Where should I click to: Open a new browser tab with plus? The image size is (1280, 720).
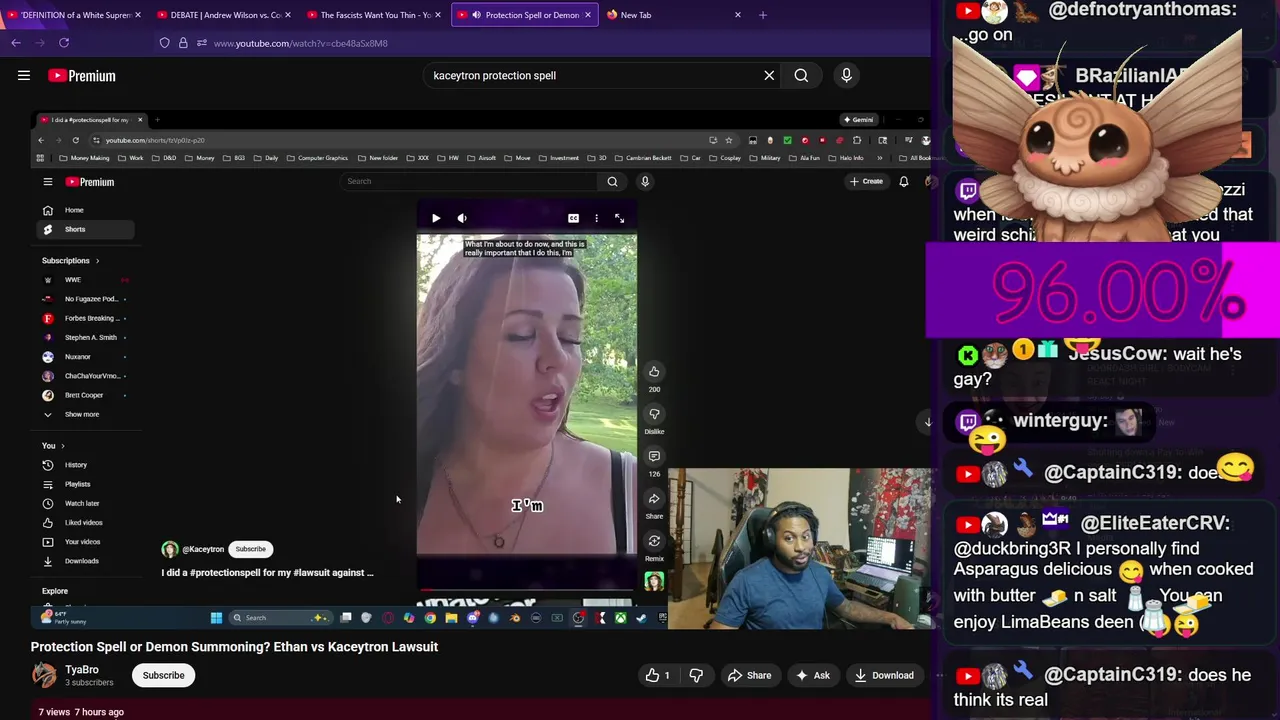(763, 15)
